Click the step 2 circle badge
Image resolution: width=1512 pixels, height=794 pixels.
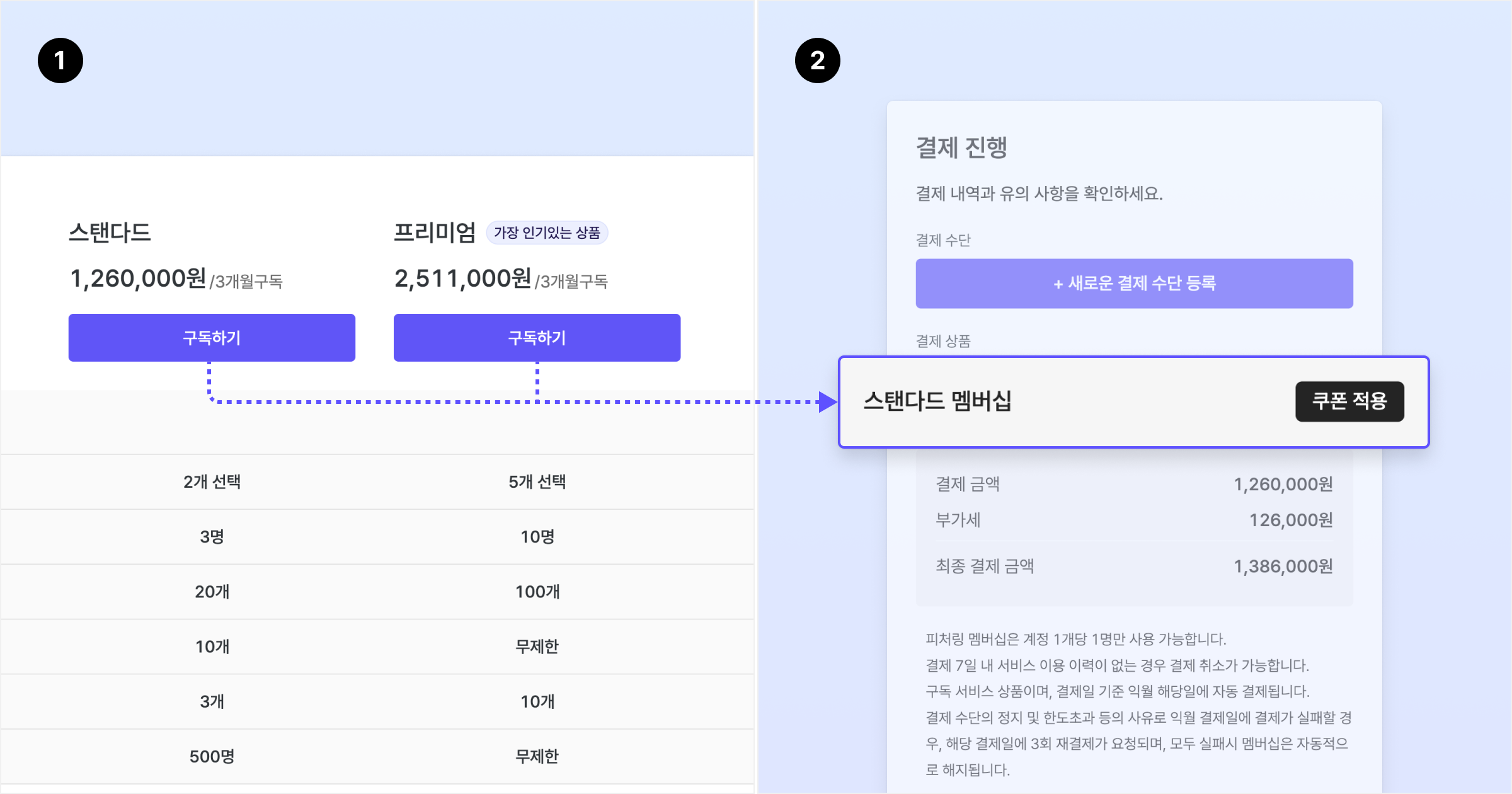[x=817, y=60]
